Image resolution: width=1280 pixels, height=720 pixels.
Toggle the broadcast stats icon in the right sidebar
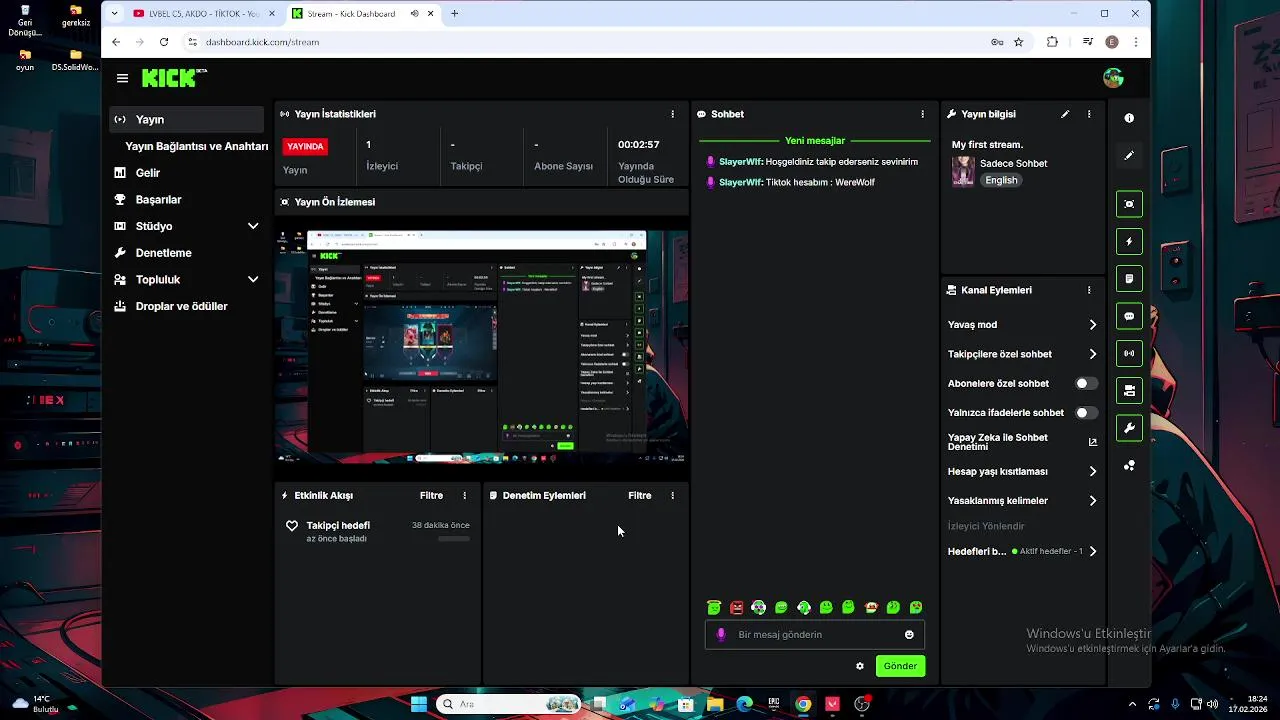1129,353
